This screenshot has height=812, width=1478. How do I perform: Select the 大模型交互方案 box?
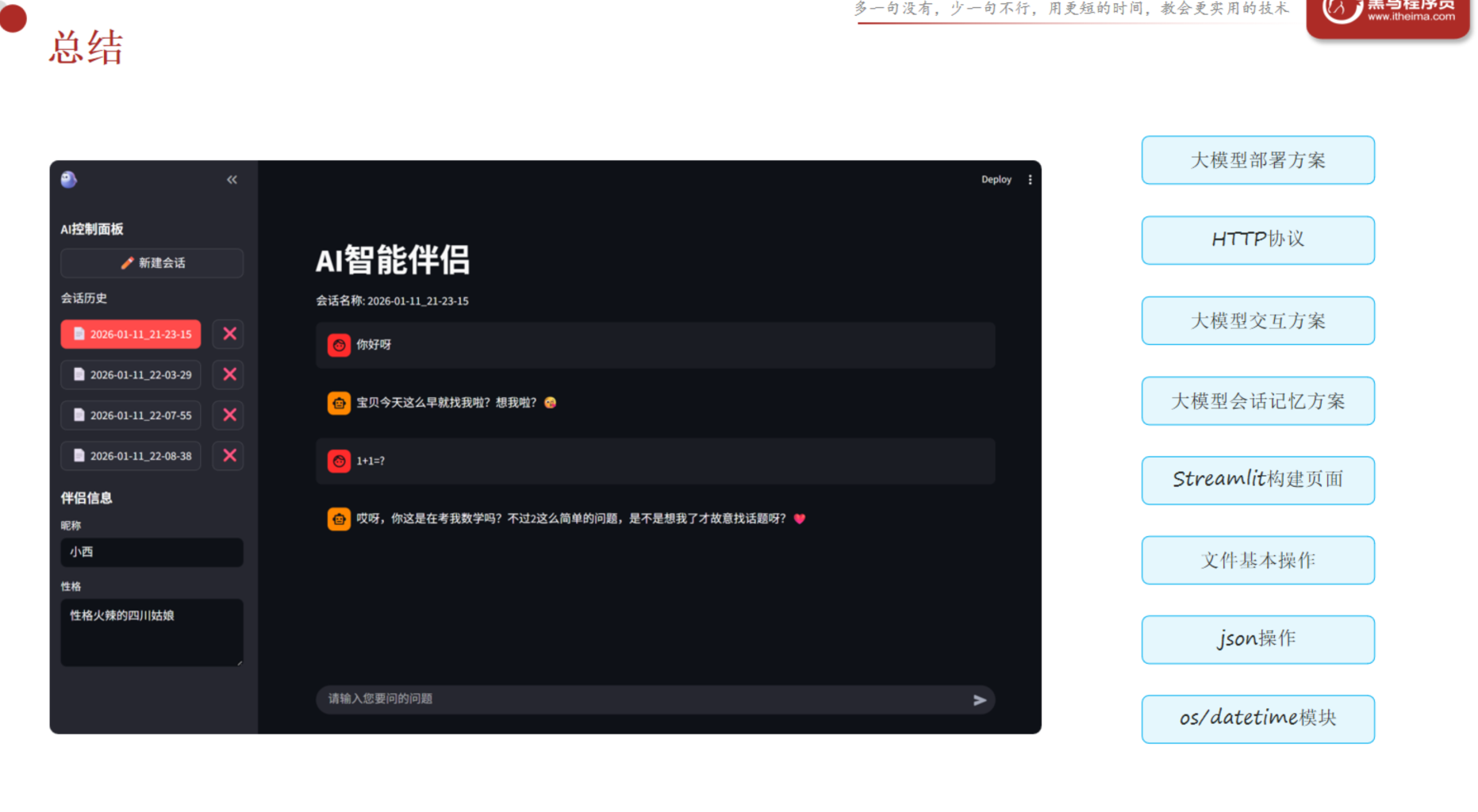pos(1257,320)
